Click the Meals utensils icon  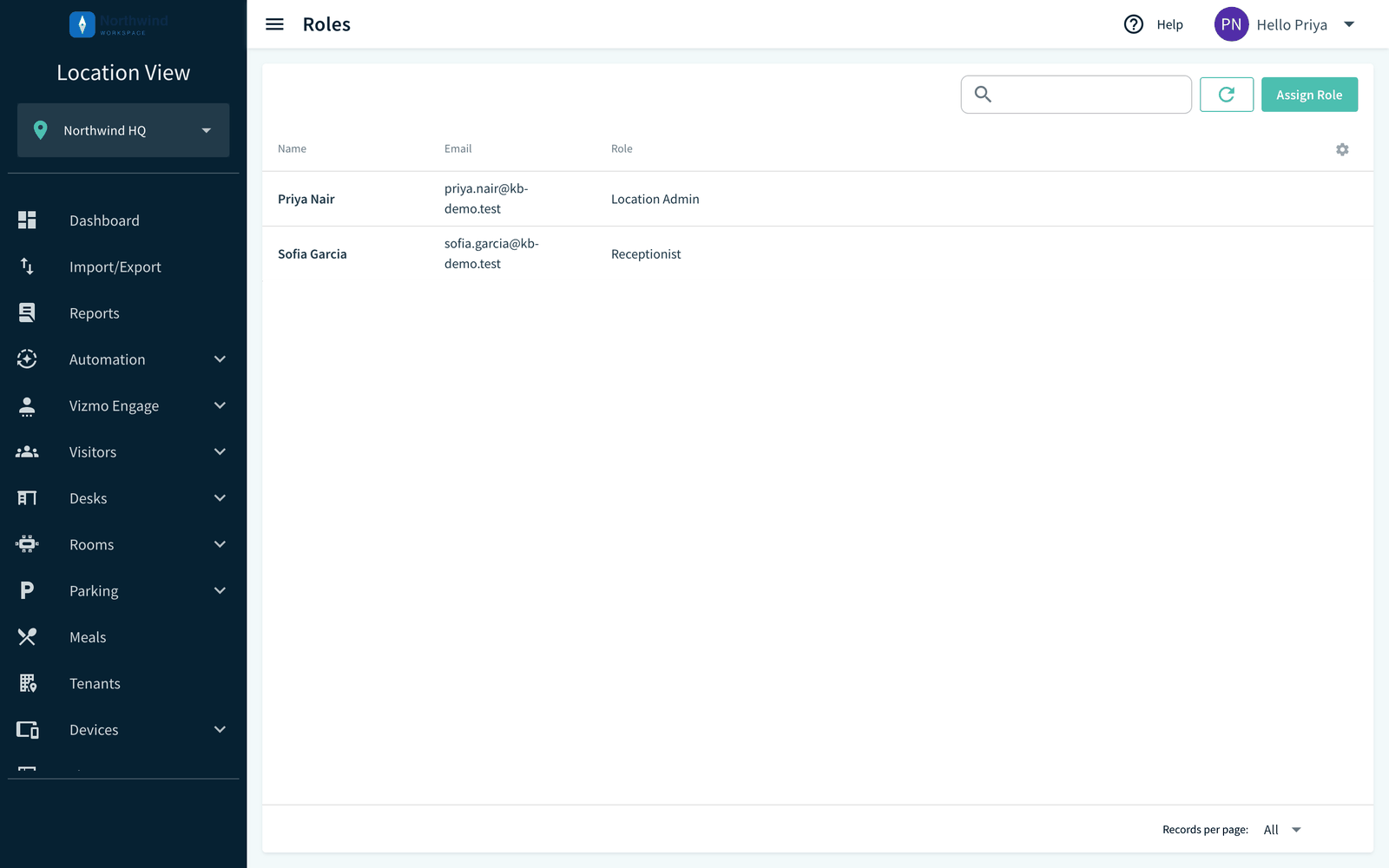pos(27,637)
